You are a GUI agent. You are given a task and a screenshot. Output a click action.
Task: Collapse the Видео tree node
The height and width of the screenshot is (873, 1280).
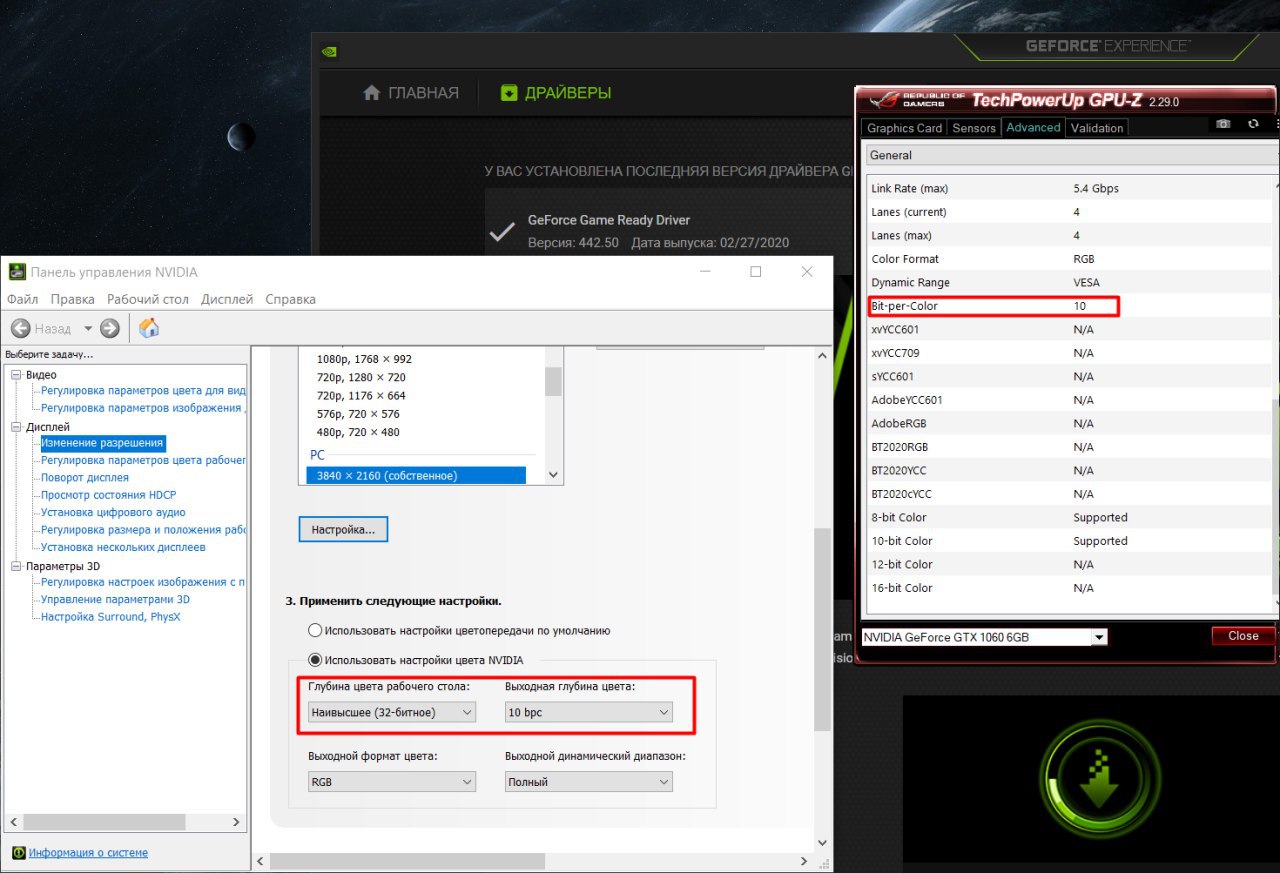pos(16,375)
